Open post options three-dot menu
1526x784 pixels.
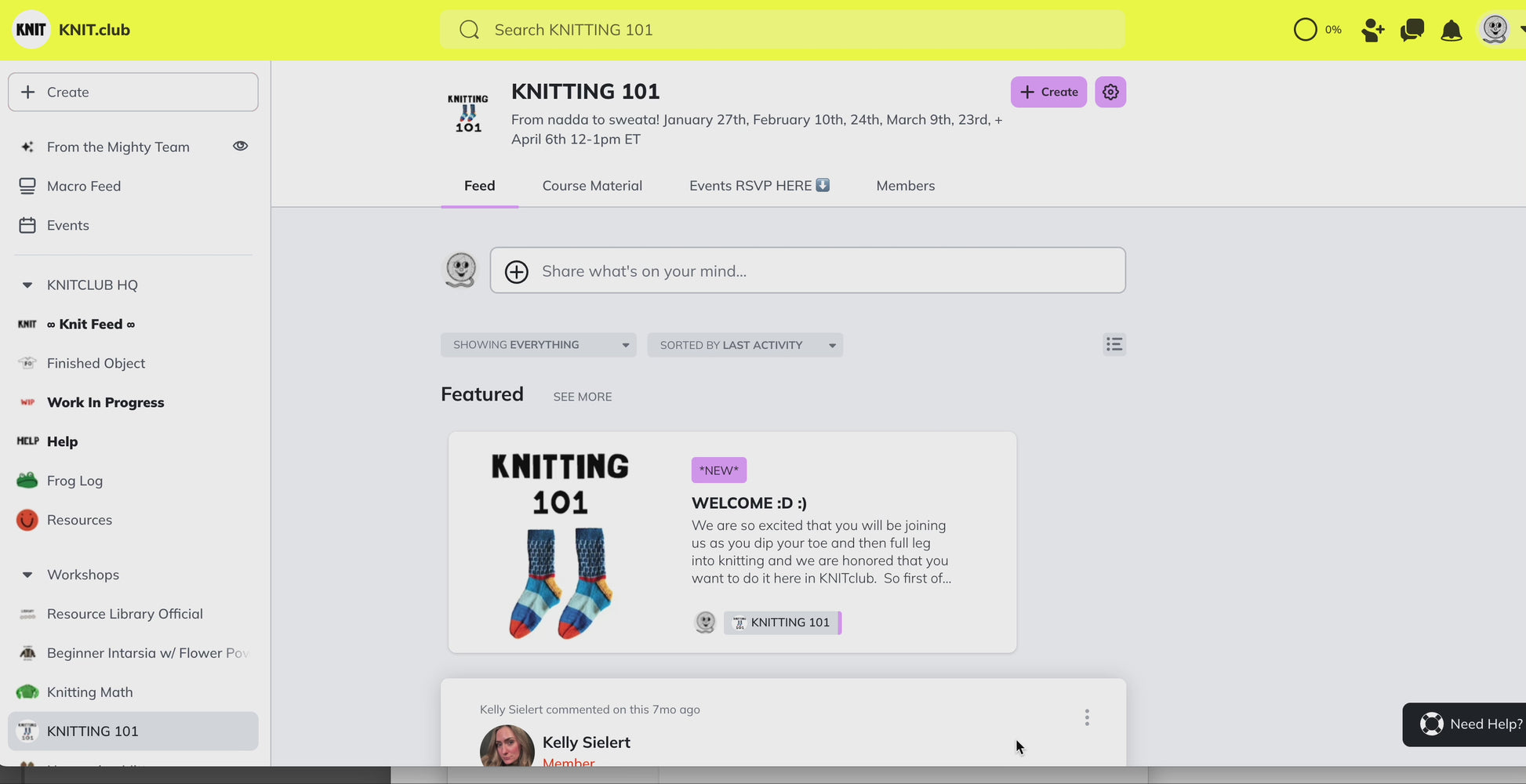[1087, 717]
